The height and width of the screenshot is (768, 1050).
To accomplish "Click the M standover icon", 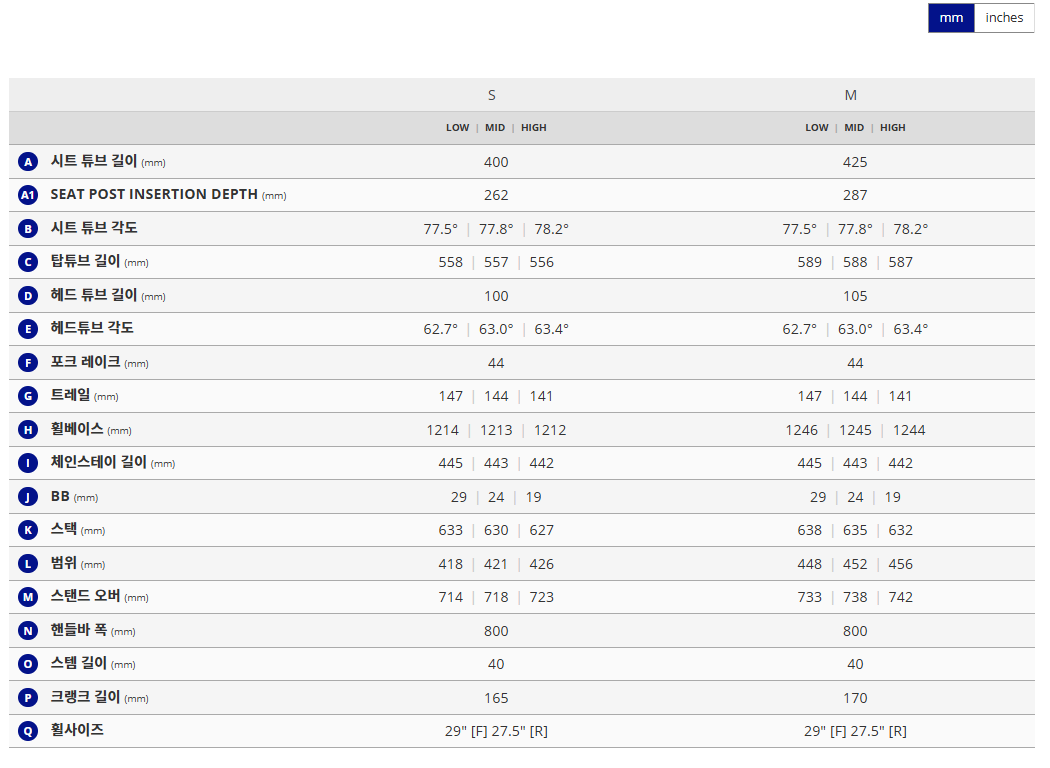I will point(28,597).
